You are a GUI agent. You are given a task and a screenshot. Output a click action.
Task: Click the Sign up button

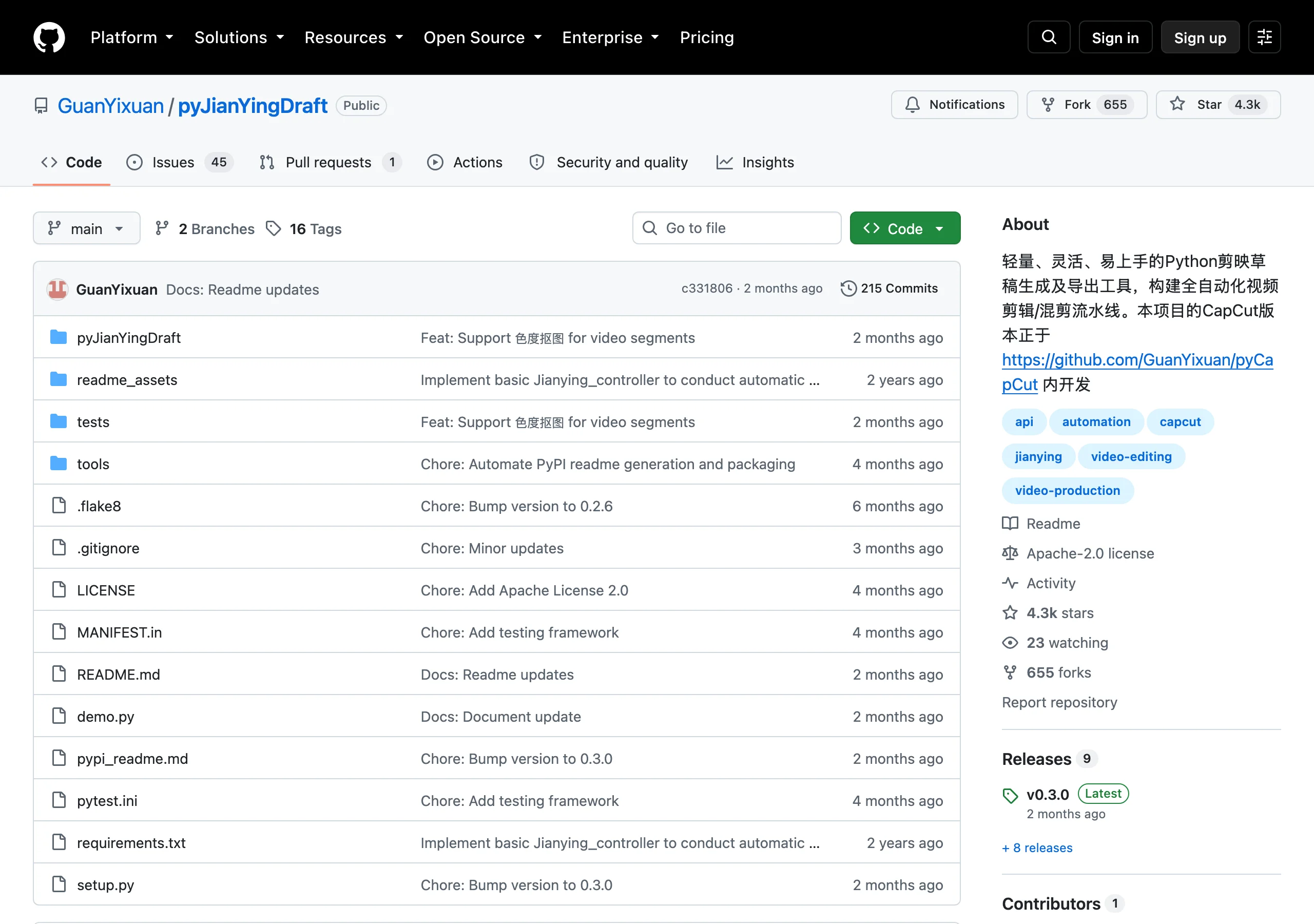1200,37
